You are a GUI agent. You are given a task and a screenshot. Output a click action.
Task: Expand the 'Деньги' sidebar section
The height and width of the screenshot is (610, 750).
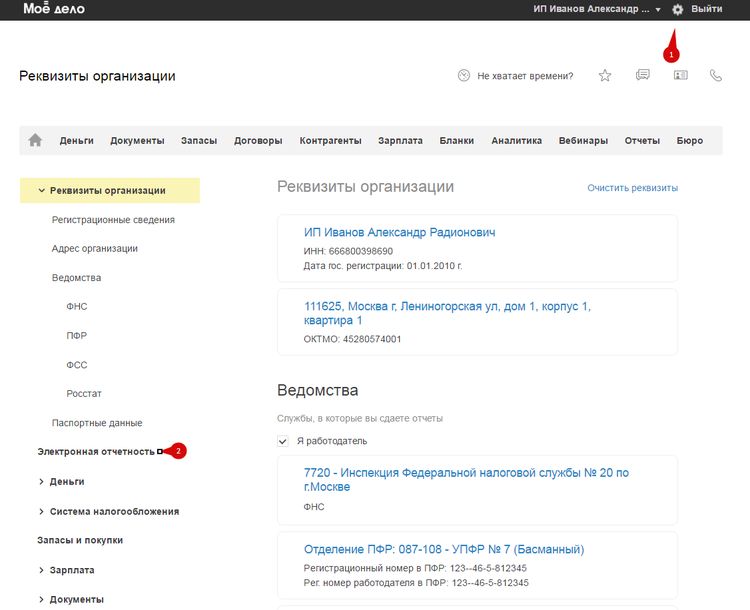point(41,482)
